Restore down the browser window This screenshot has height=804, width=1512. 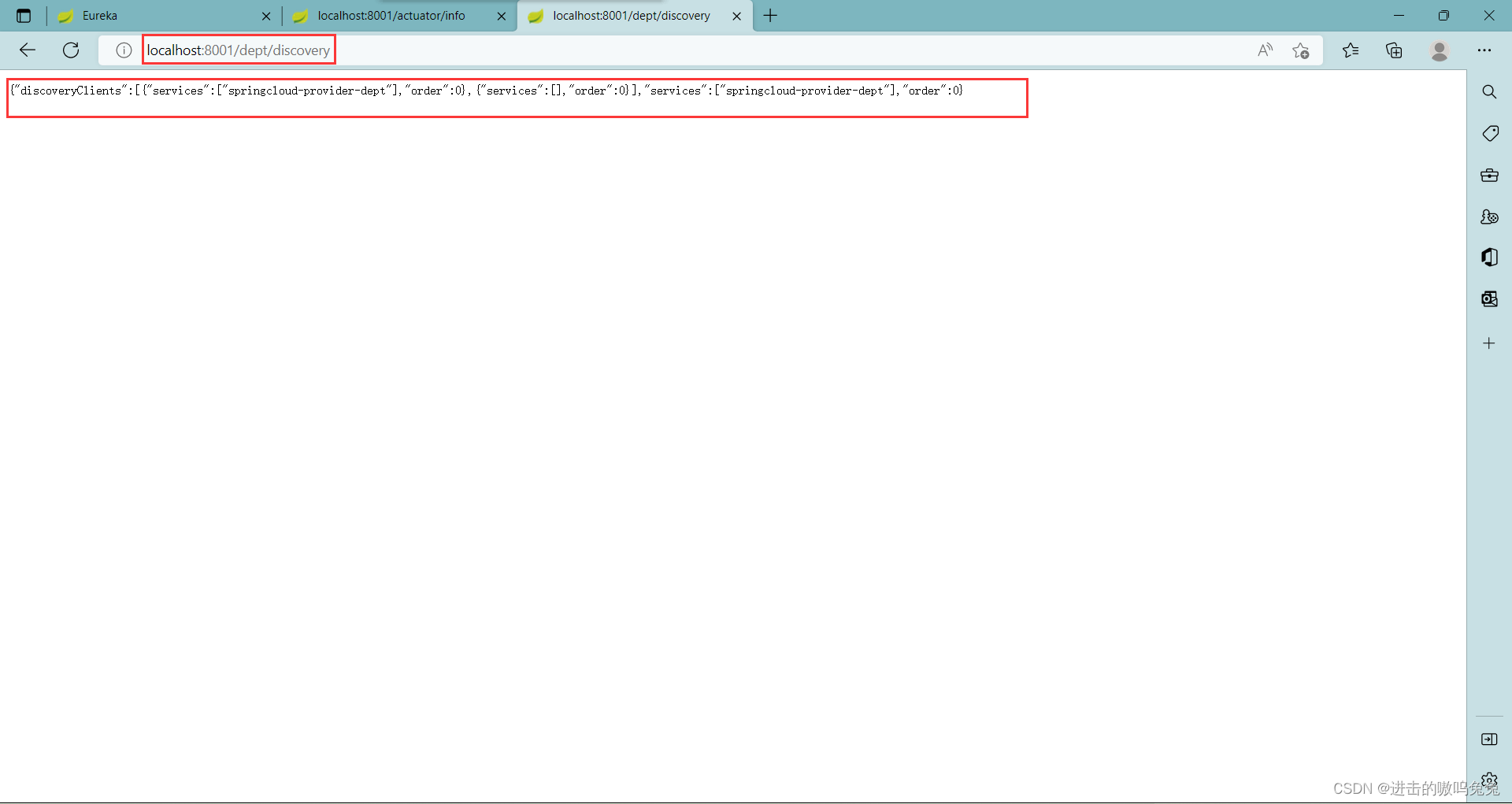1443,16
